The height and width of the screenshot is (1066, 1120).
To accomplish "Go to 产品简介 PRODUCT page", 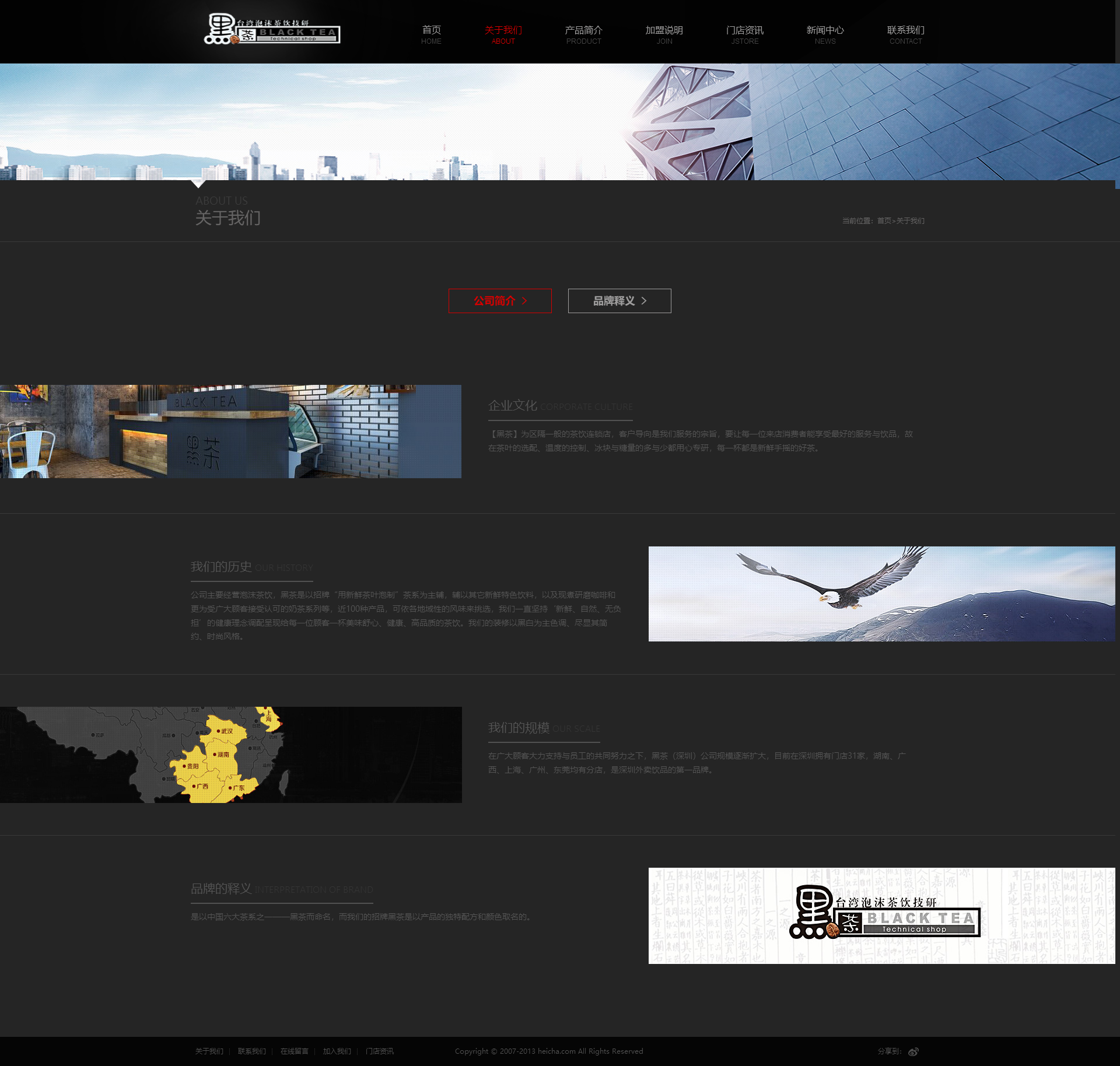I will (583, 34).
